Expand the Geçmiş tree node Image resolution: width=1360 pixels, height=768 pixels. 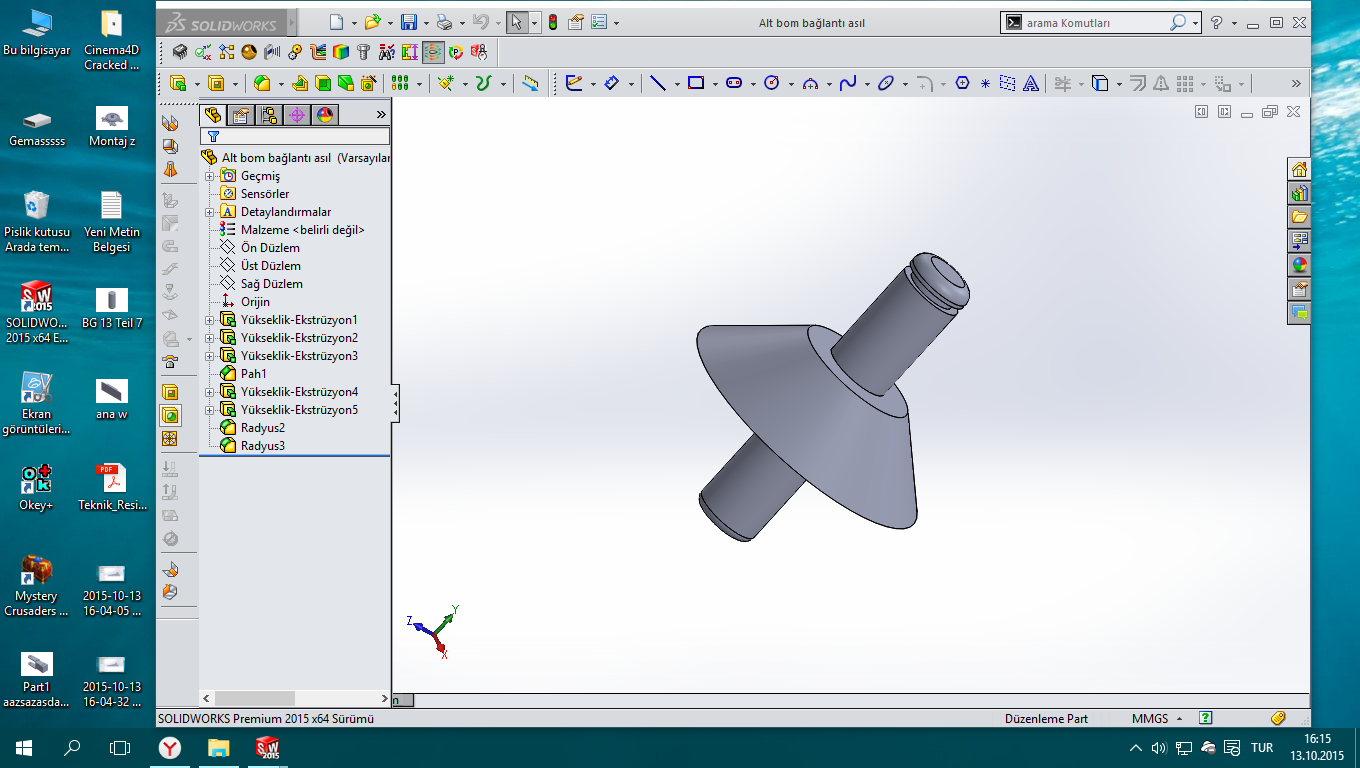(210, 176)
